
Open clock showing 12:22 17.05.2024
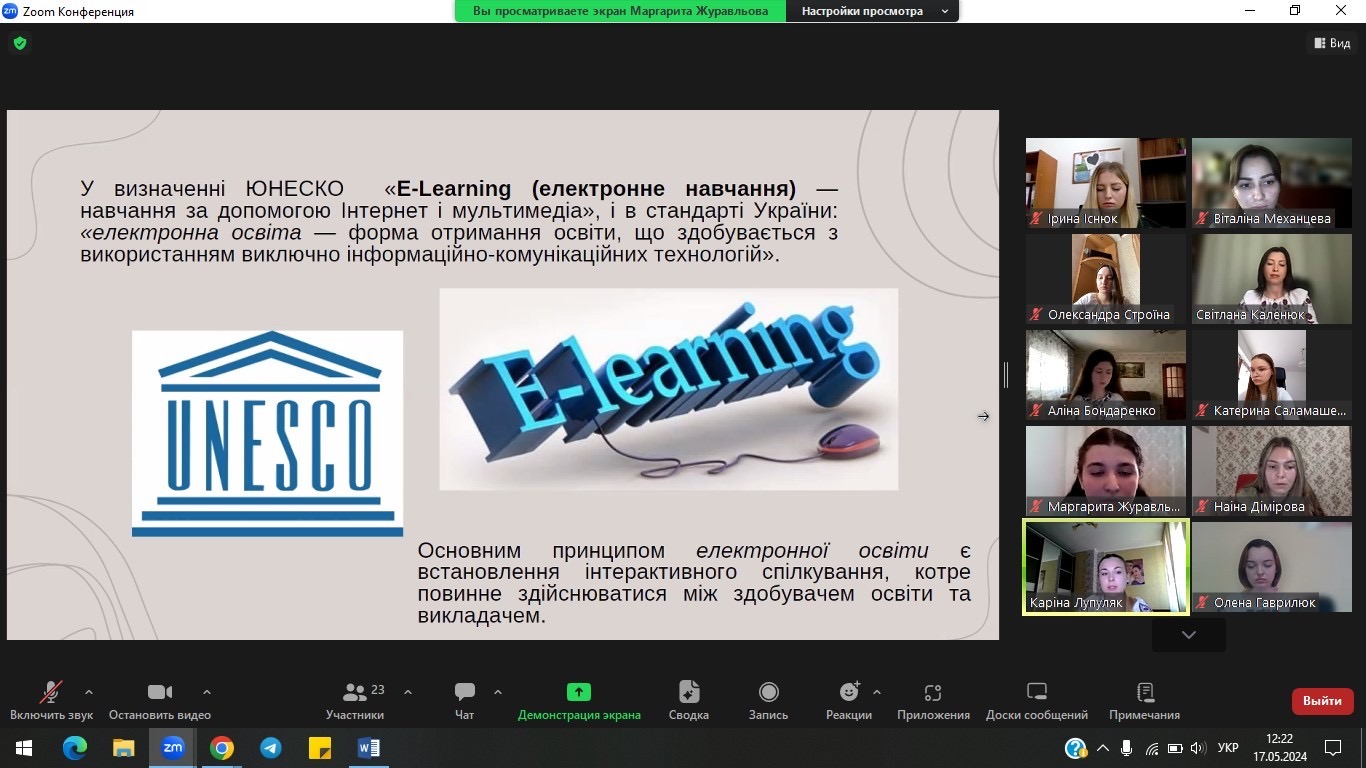click(x=1279, y=748)
